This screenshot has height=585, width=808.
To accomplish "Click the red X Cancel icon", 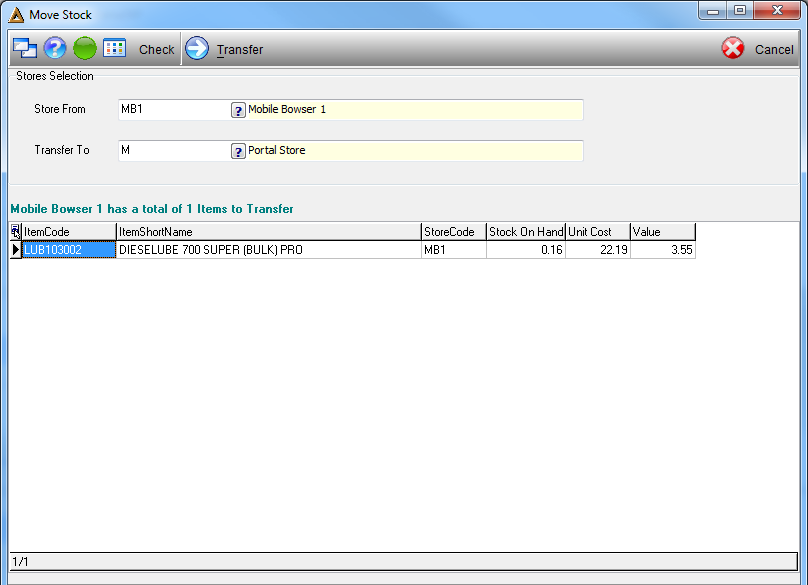I will 732,48.
